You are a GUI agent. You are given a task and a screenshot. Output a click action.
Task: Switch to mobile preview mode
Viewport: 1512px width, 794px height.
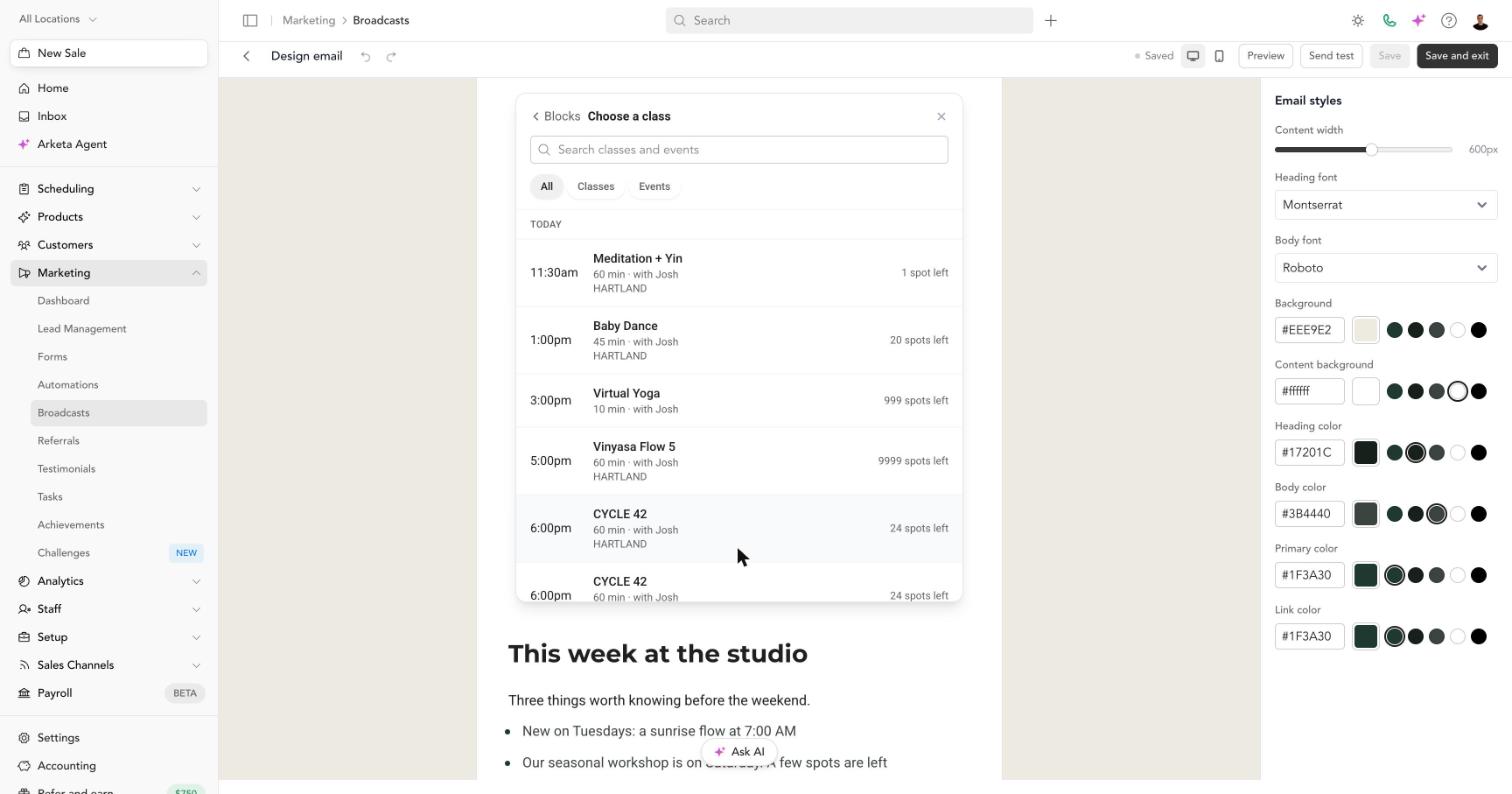tap(1219, 56)
